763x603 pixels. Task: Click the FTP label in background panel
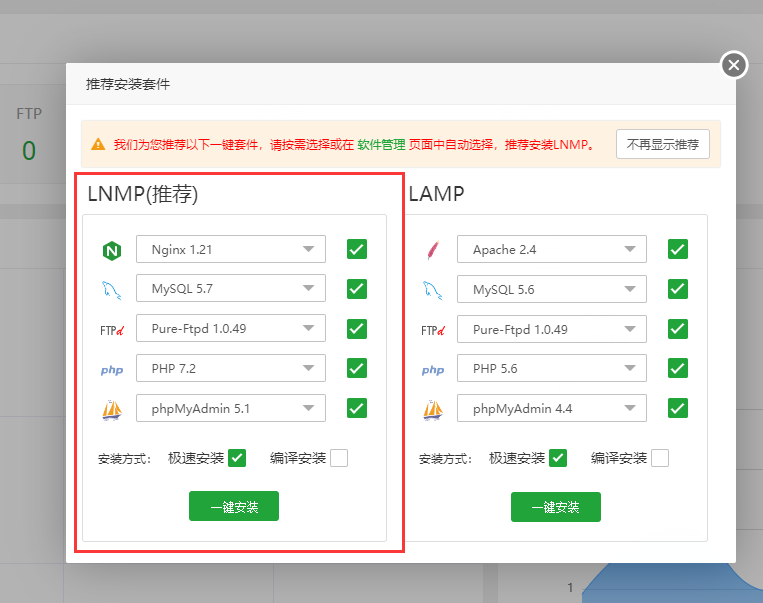click(29, 114)
